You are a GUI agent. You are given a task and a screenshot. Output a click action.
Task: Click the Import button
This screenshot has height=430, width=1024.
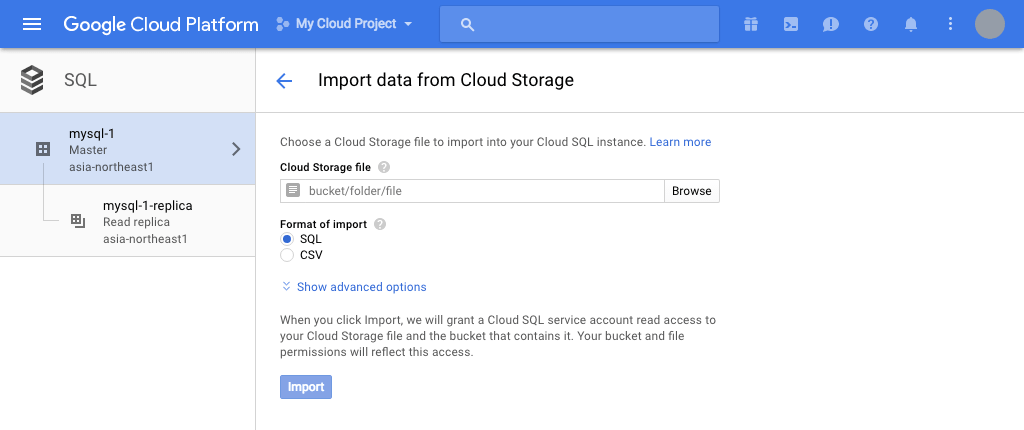tap(306, 387)
